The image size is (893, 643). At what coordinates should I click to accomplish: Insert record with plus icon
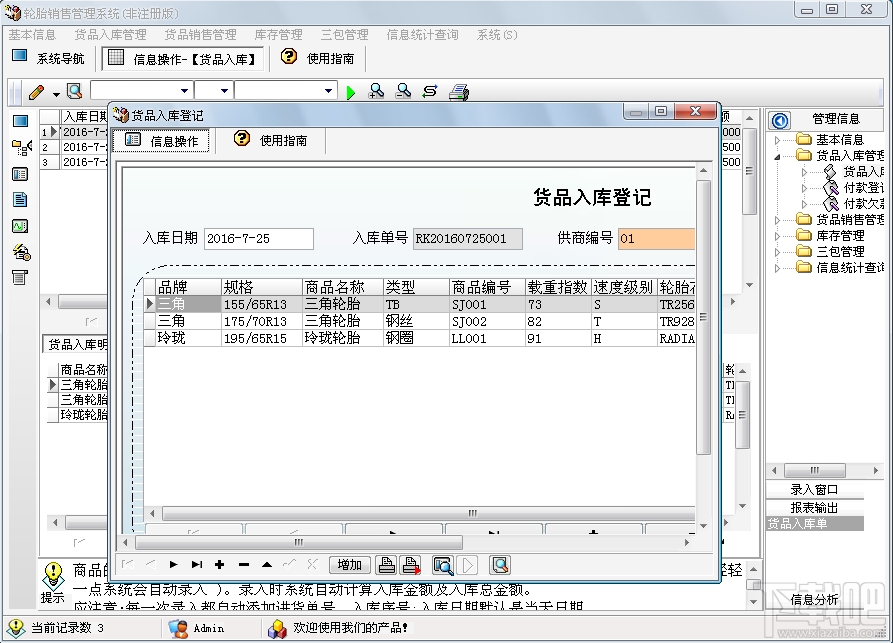pyautogui.click(x=220, y=564)
